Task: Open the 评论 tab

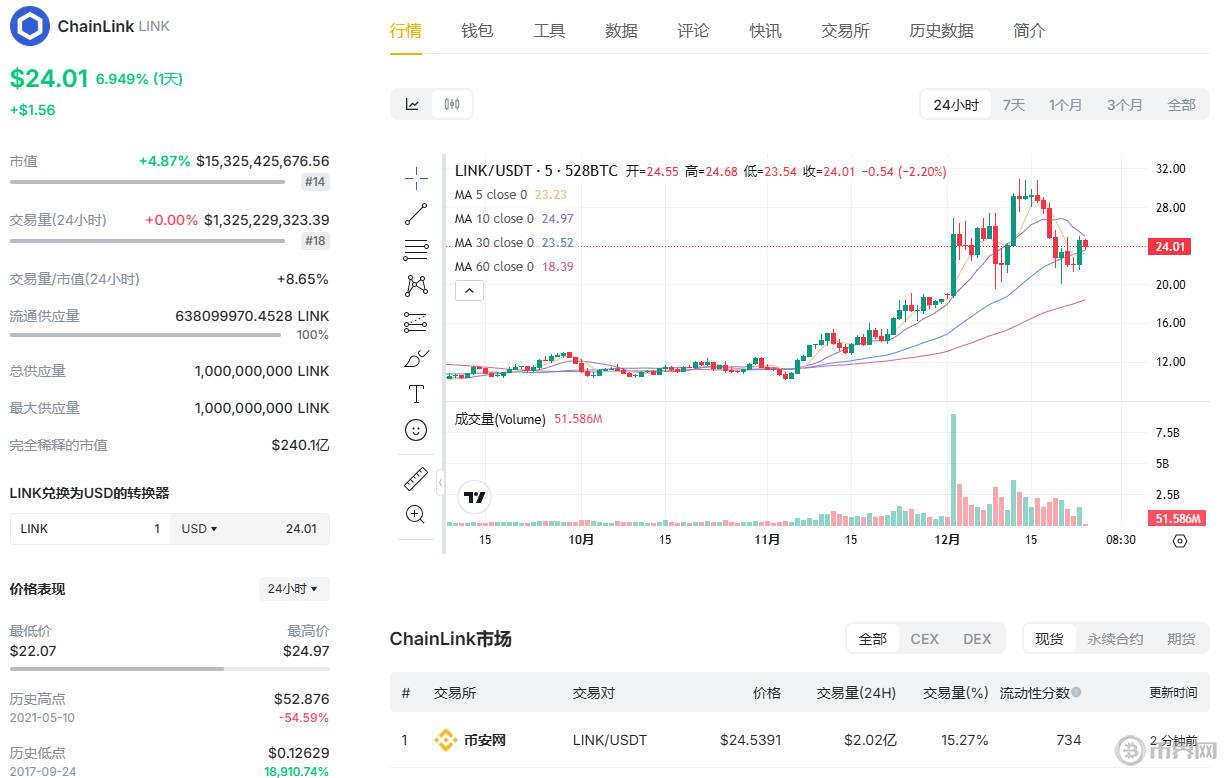Action: pos(693,31)
